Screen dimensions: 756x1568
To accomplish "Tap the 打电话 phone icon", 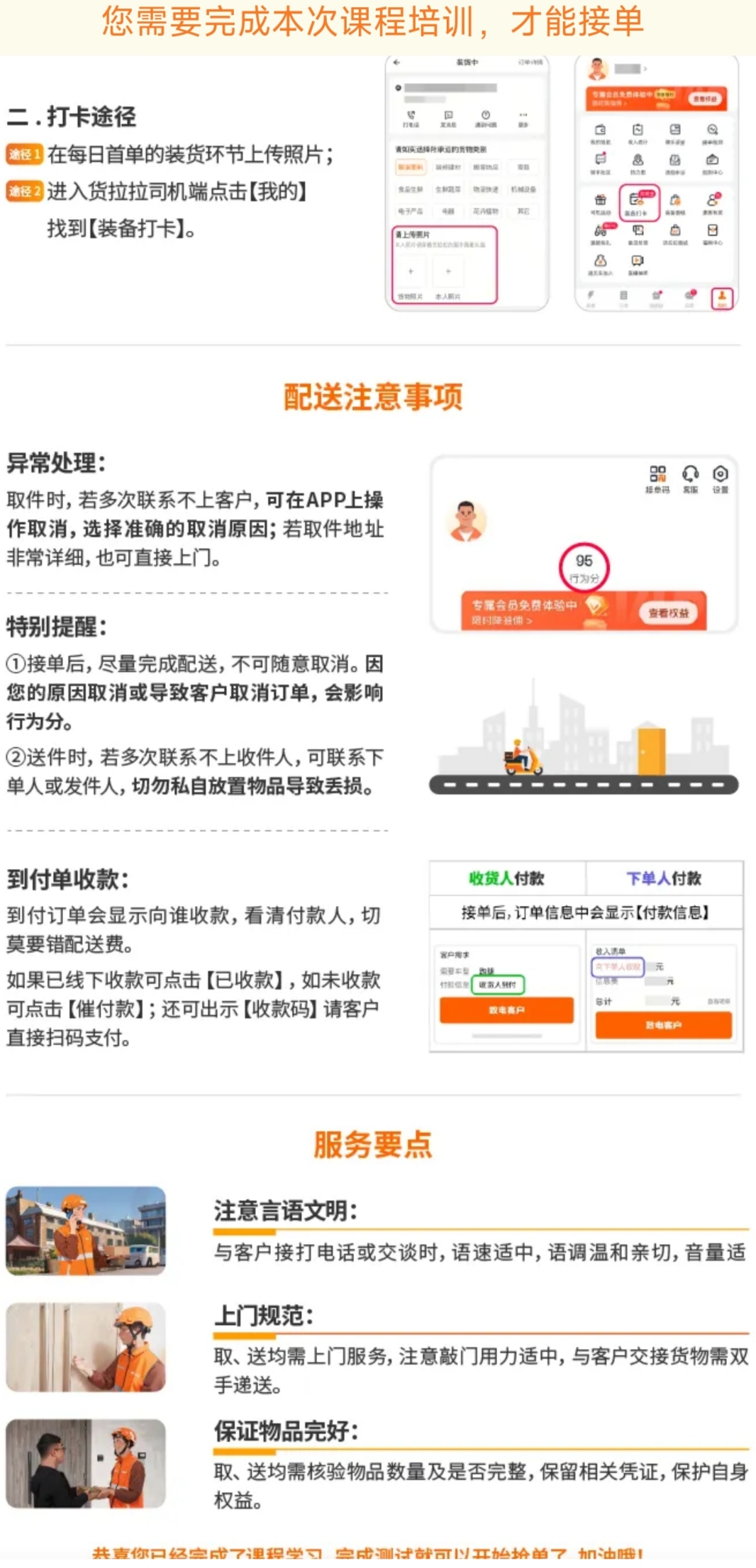I will 411,118.
